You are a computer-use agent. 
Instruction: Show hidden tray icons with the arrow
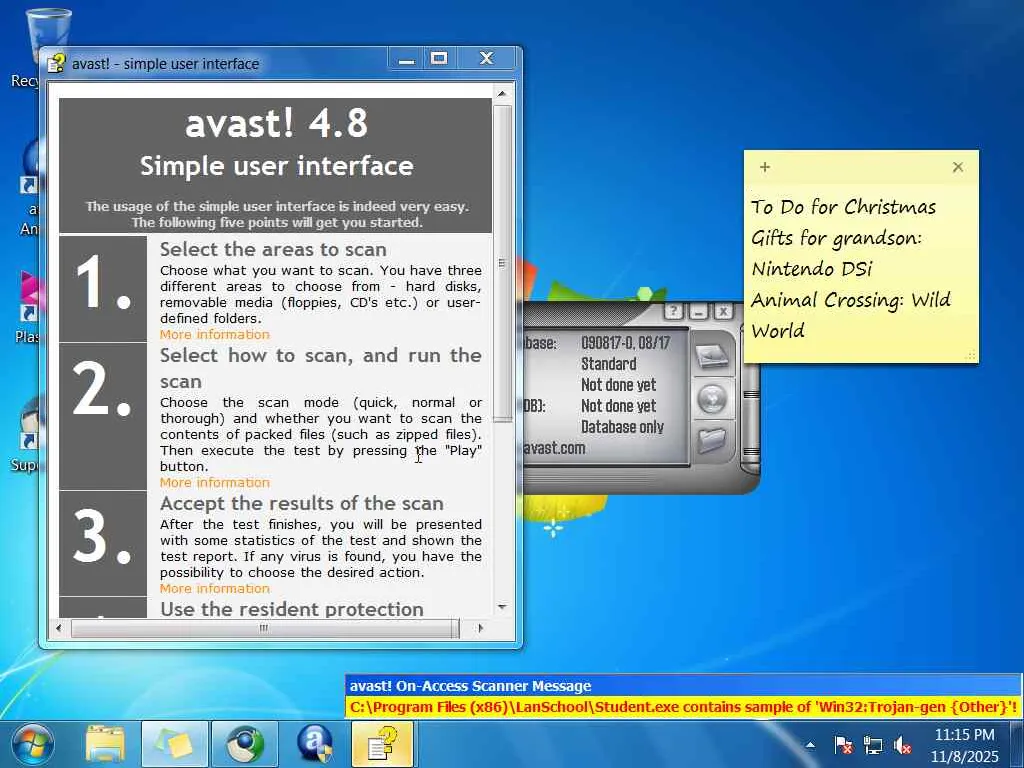[x=810, y=745]
